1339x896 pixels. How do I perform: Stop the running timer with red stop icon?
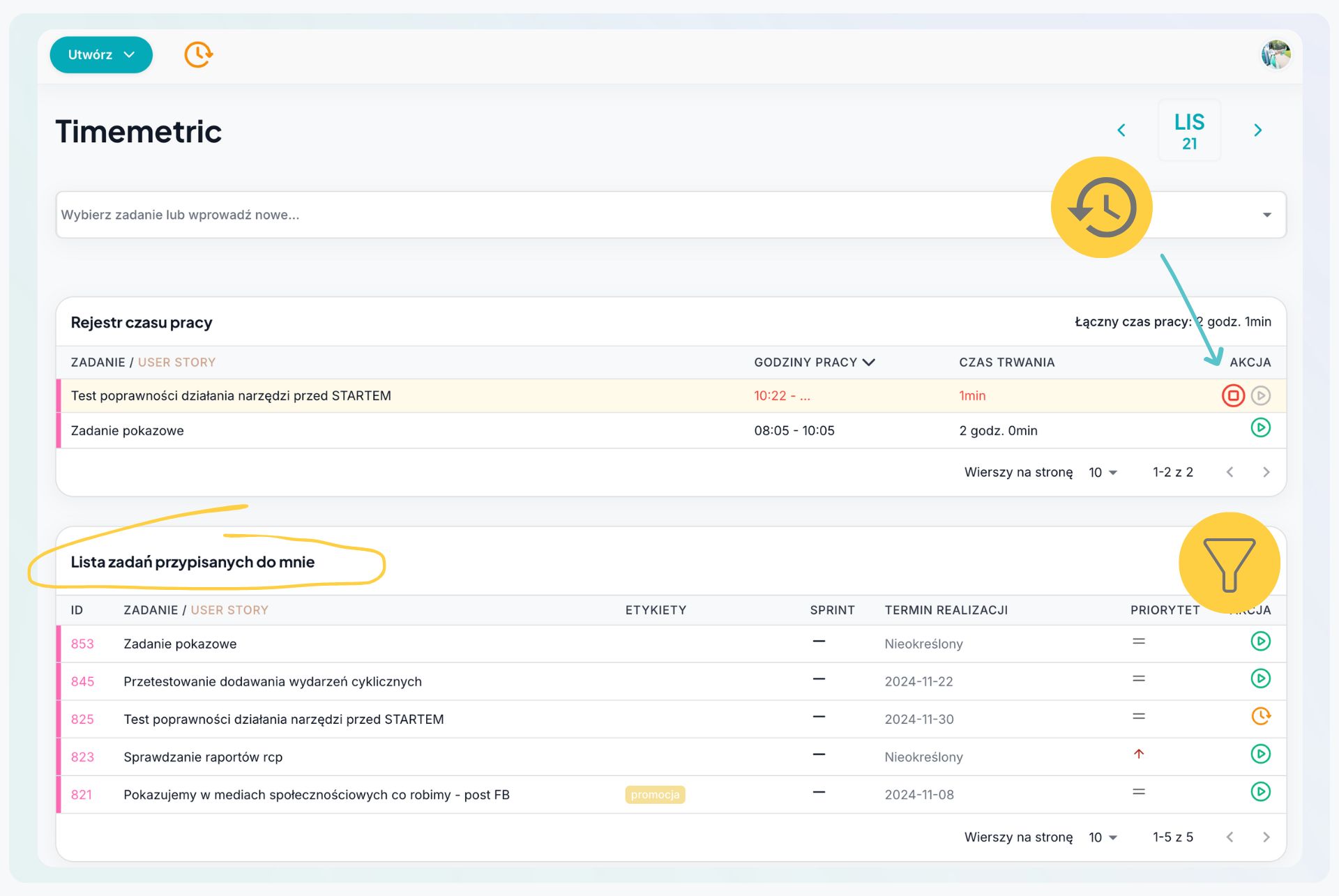(x=1232, y=396)
